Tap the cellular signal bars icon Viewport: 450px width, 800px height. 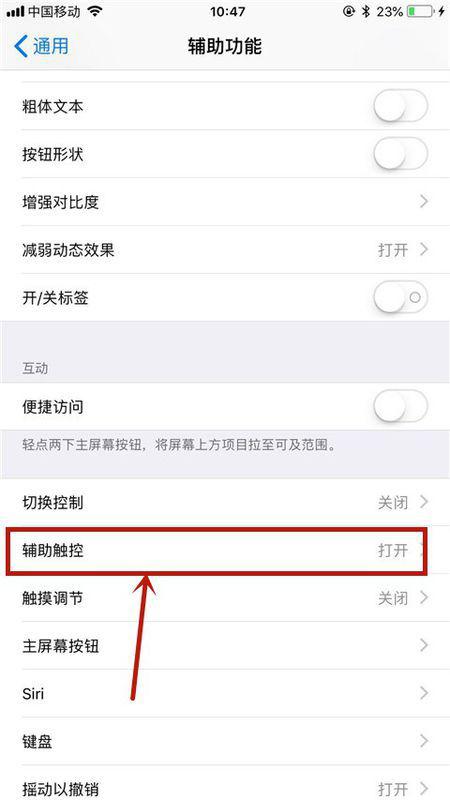click(15, 12)
